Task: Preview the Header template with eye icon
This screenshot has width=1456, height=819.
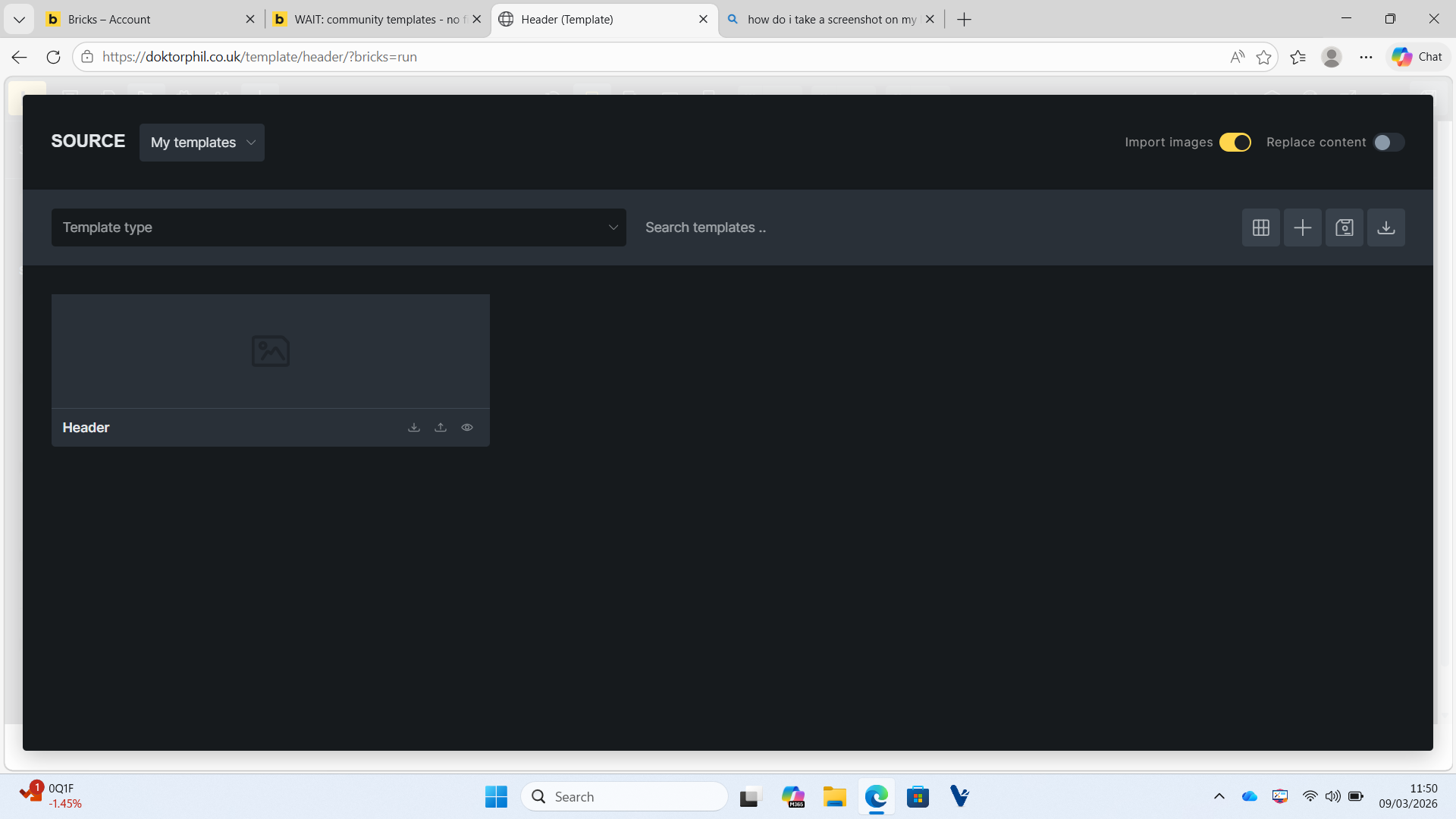Action: [x=467, y=428]
